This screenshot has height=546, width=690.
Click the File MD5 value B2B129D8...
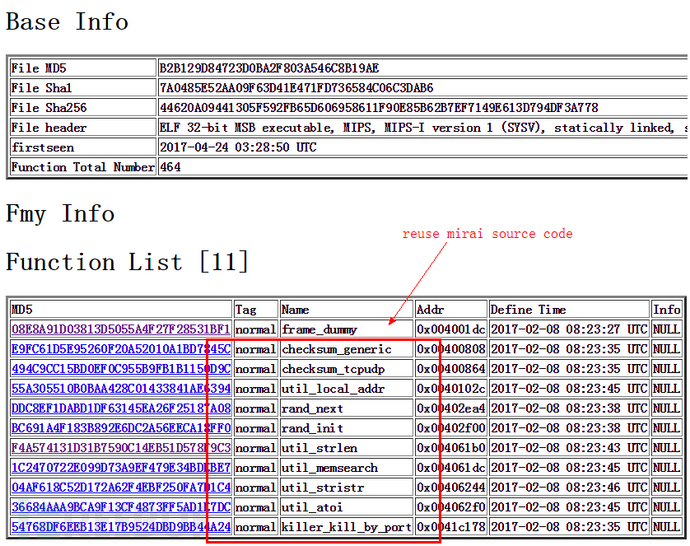point(269,68)
